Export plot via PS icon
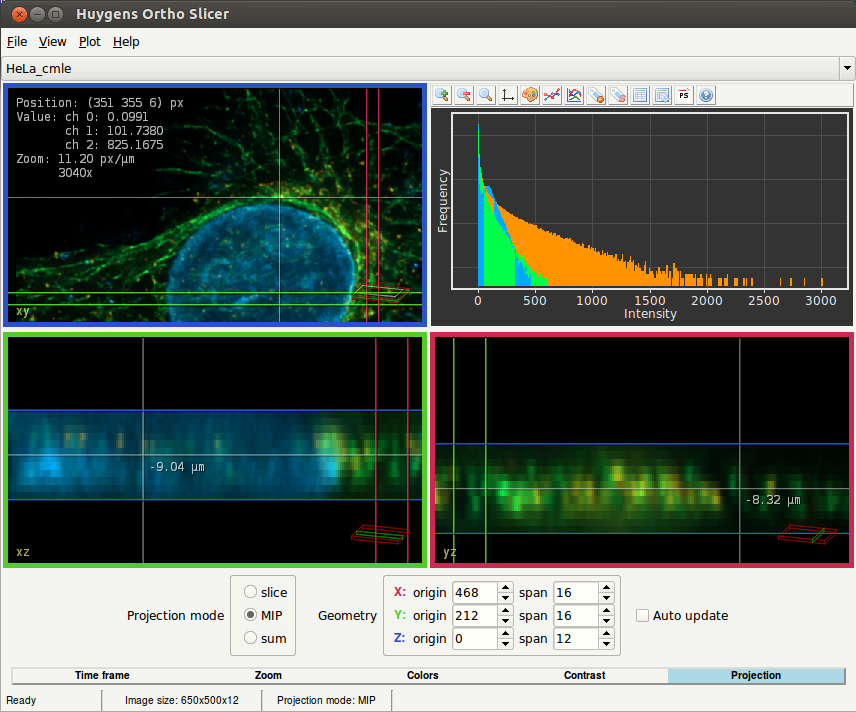The width and height of the screenshot is (856, 712). 684,95
